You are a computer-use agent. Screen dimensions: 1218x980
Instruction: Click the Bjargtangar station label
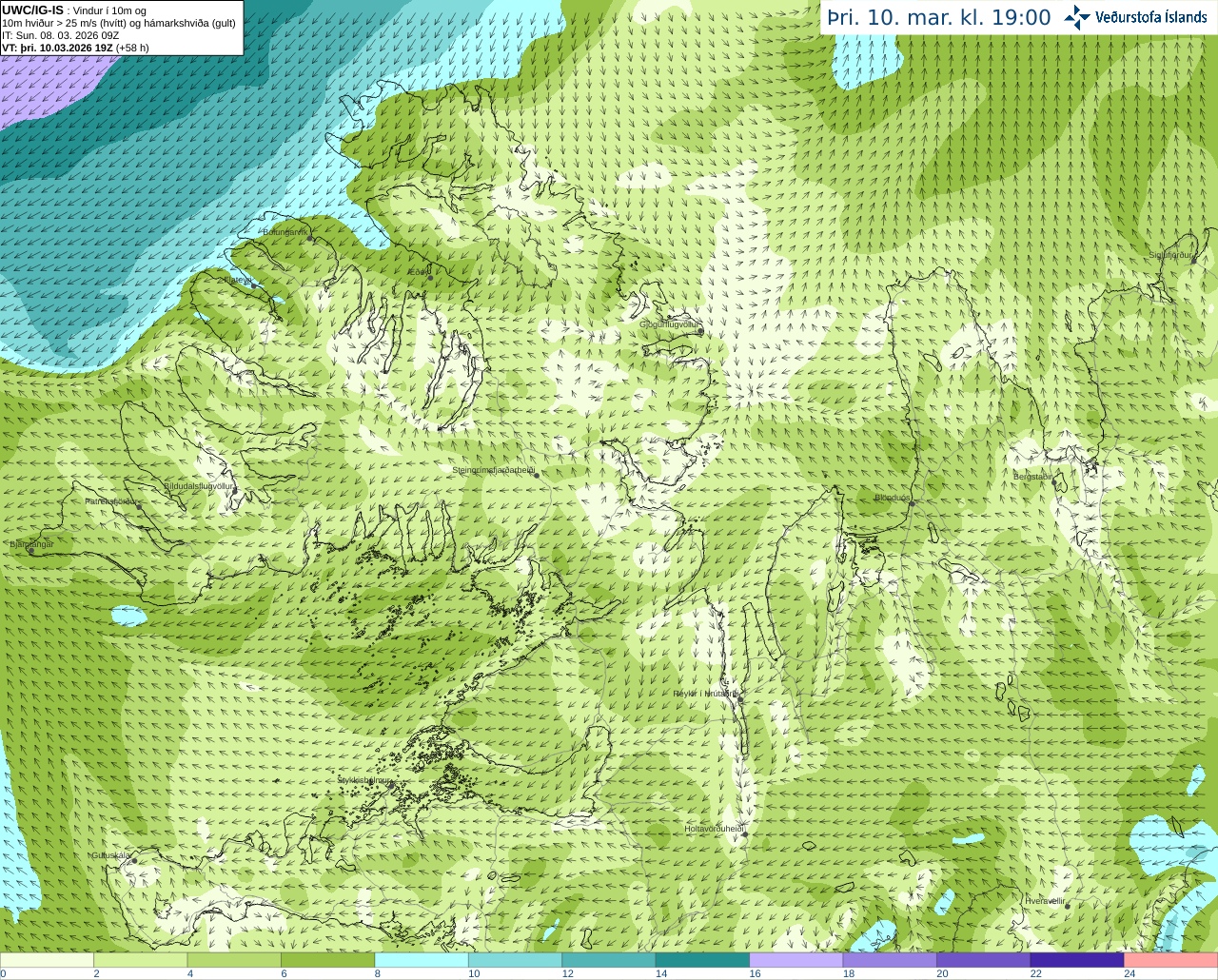click(31, 544)
